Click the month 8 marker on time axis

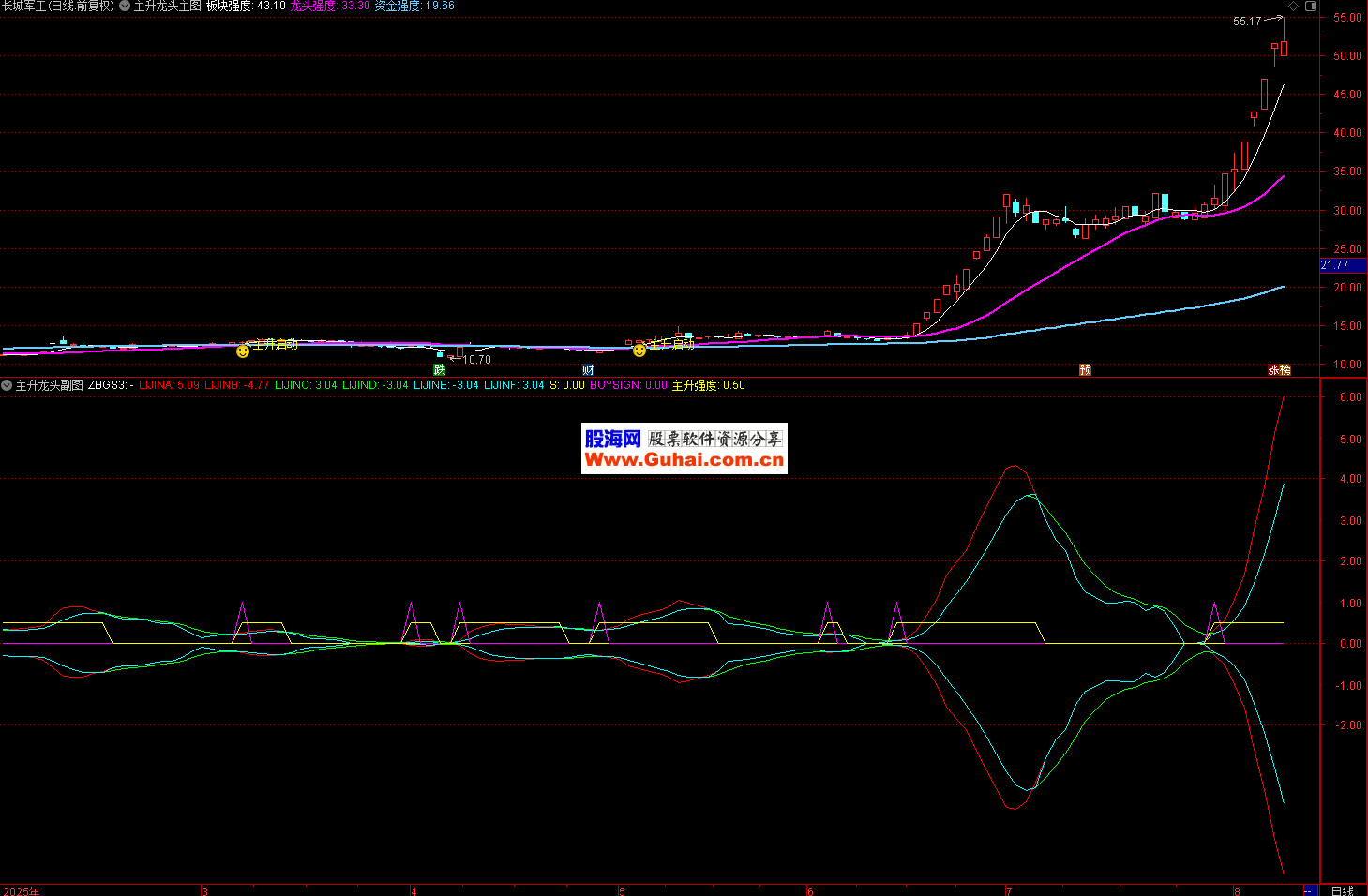pos(1237,890)
